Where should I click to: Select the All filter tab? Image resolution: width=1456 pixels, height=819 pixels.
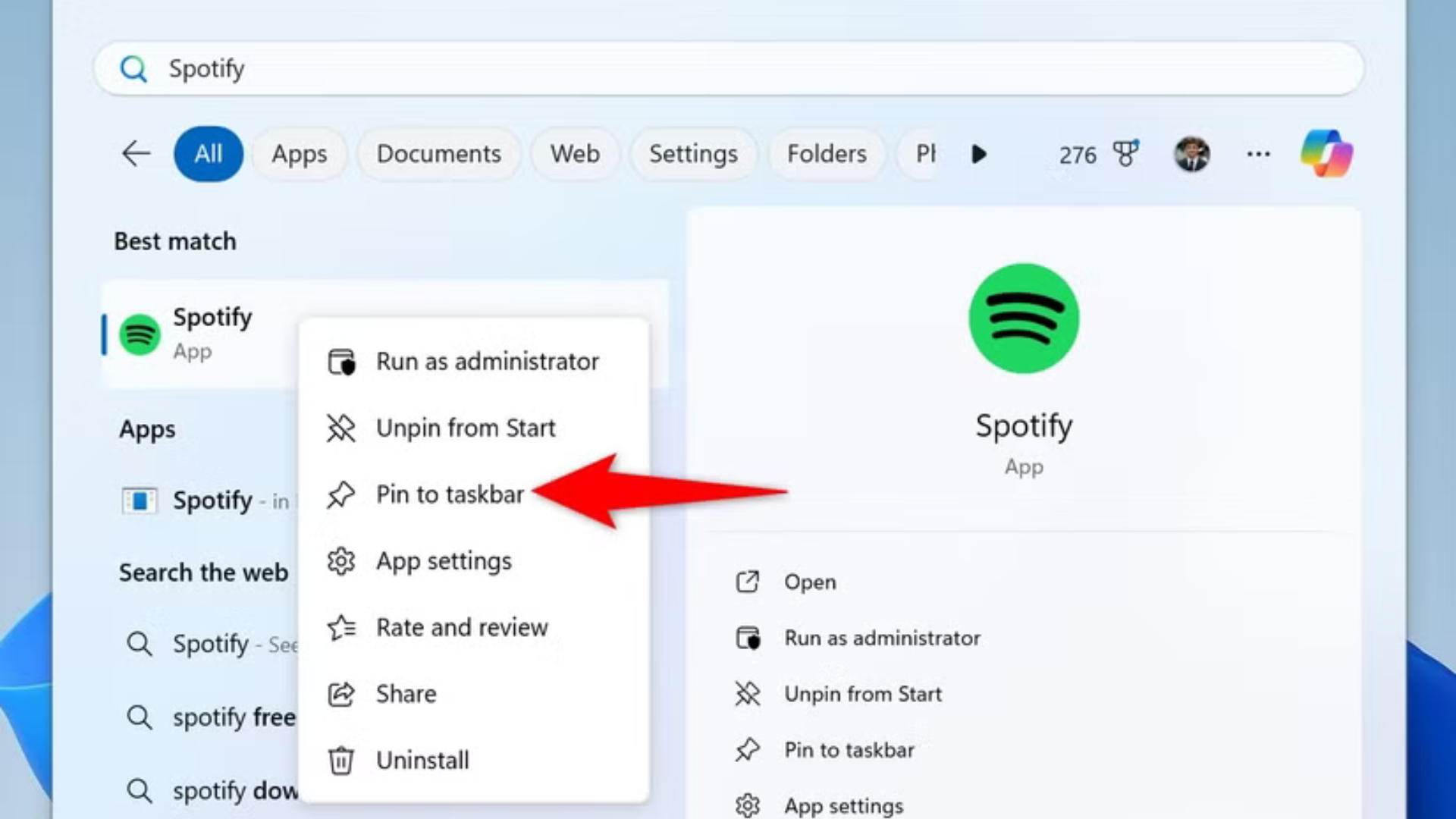click(x=209, y=154)
